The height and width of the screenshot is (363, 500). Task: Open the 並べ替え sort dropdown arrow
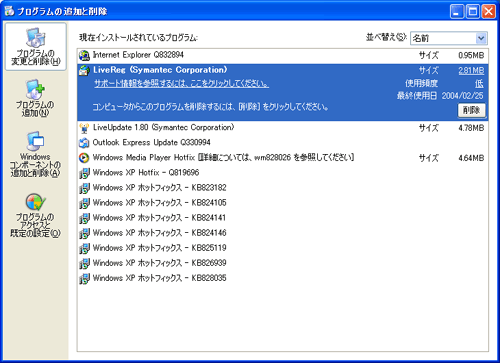pos(481,38)
